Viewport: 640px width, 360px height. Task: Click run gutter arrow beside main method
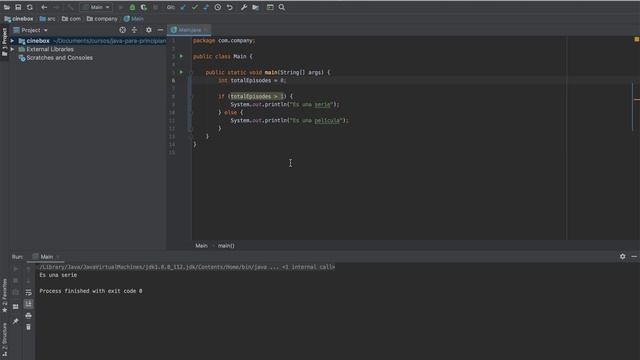pyautogui.click(x=181, y=72)
